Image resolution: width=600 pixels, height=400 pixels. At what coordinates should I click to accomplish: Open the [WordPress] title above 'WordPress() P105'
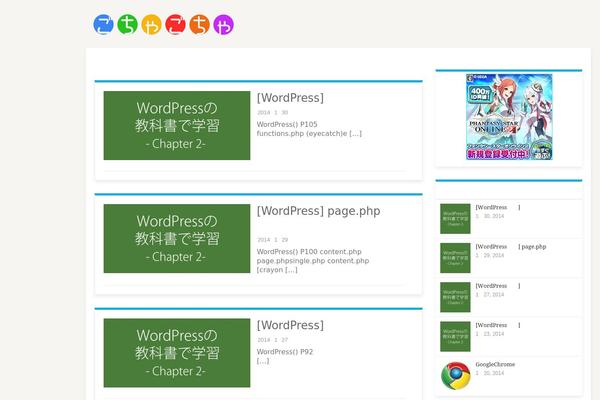tap(290, 98)
